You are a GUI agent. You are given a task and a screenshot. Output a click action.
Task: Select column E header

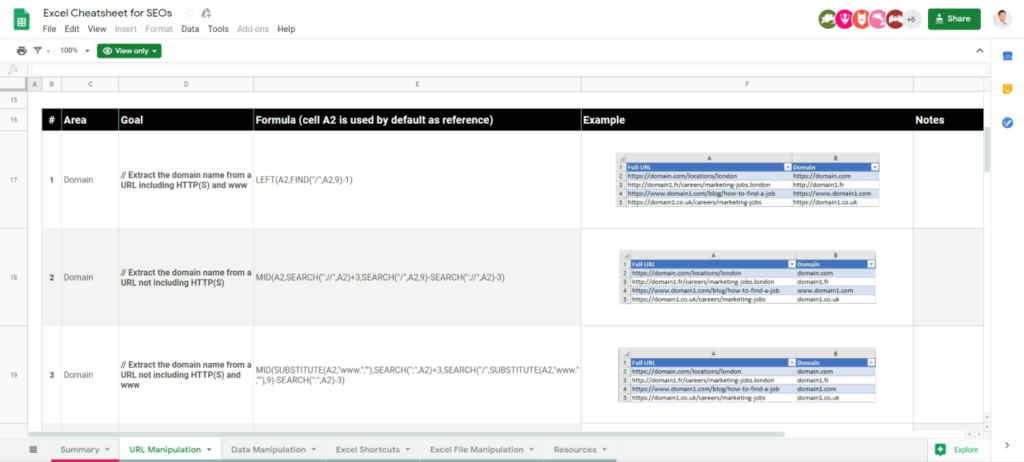click(417, 84)
